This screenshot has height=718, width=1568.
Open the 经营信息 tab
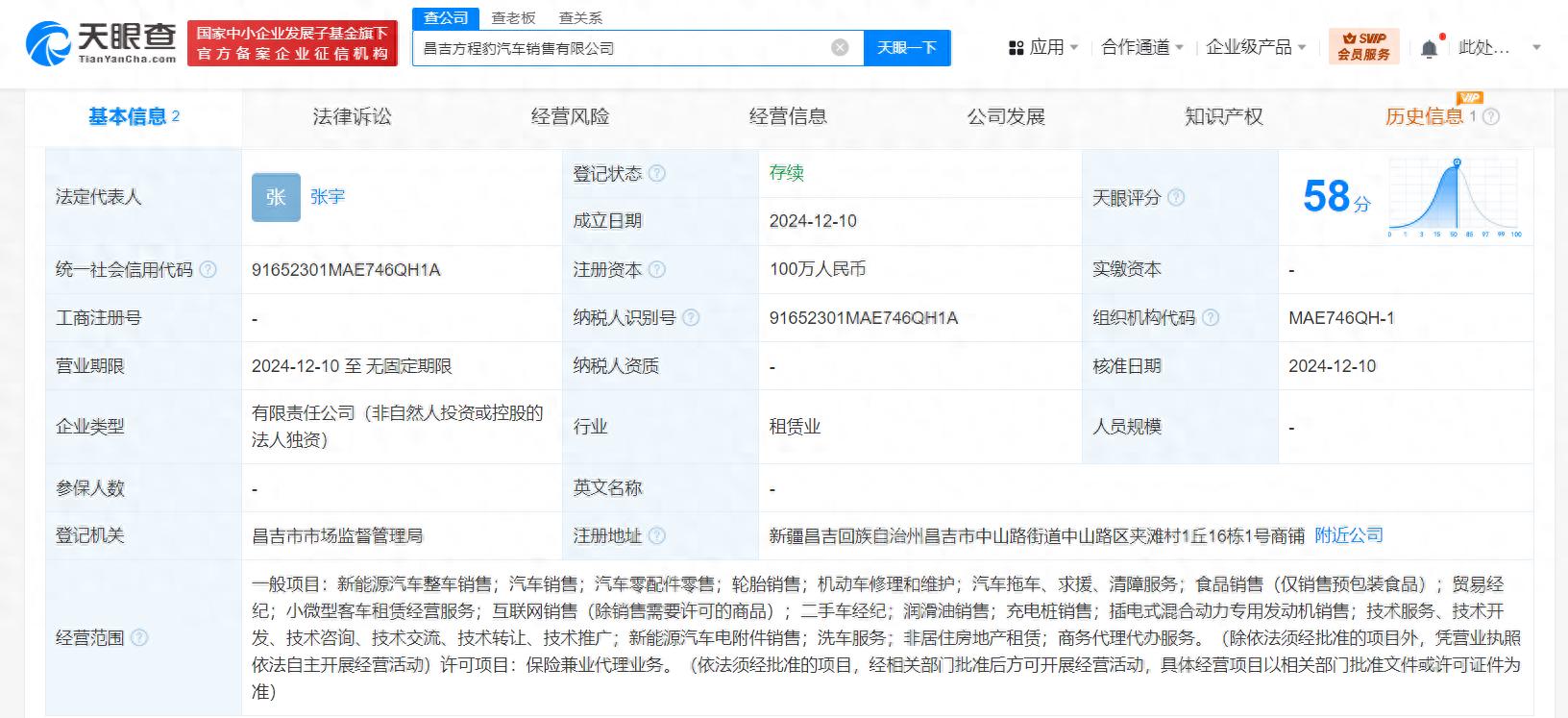pyautogui.click(x=788, y=116)
